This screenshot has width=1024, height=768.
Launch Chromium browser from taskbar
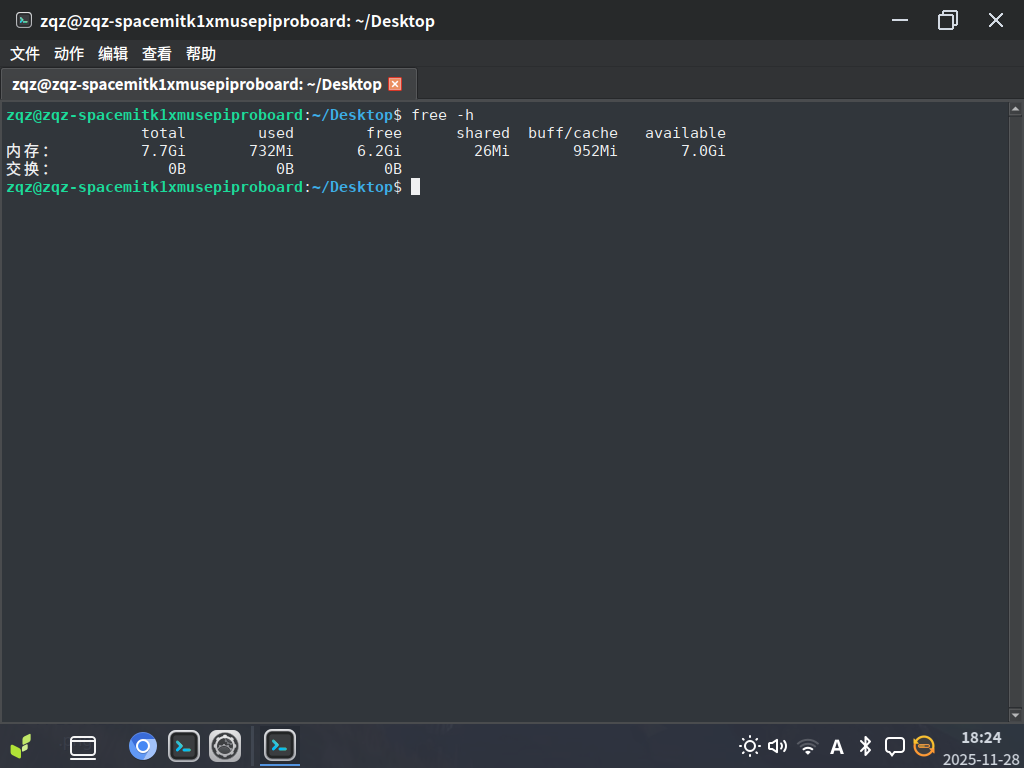143,746
